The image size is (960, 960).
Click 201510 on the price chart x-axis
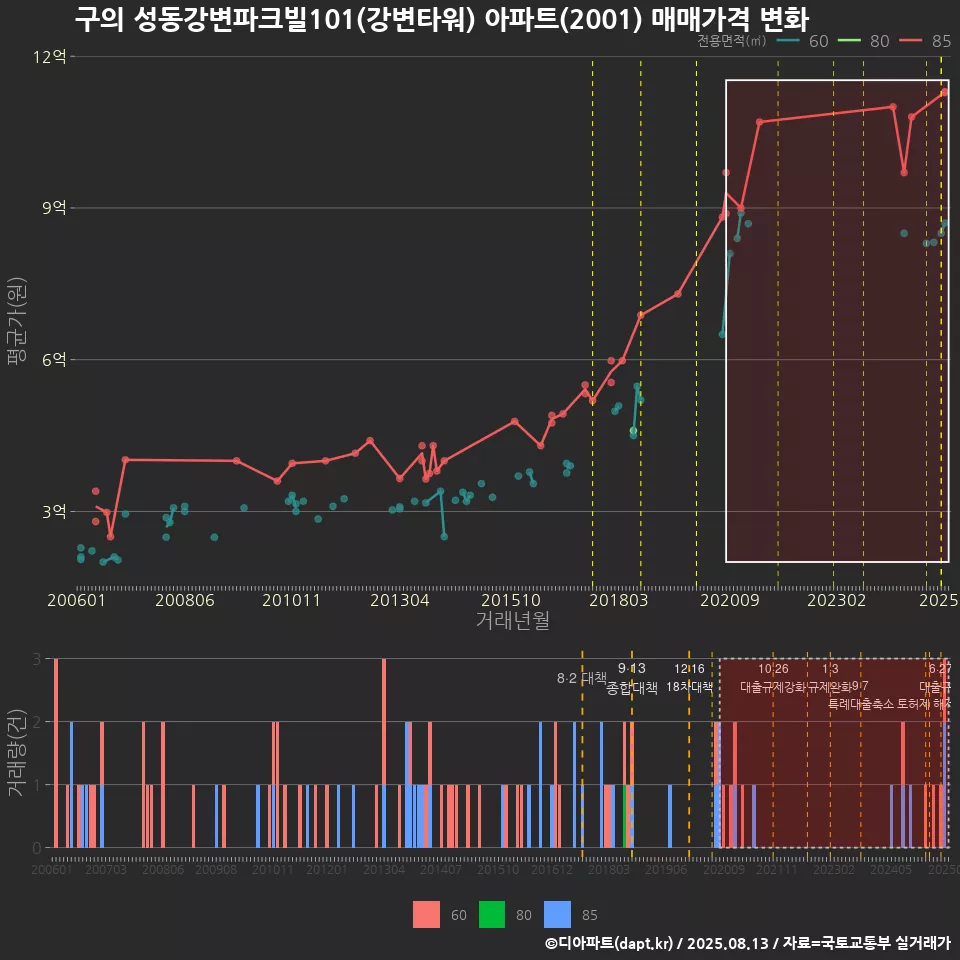(x=511, y=600)
